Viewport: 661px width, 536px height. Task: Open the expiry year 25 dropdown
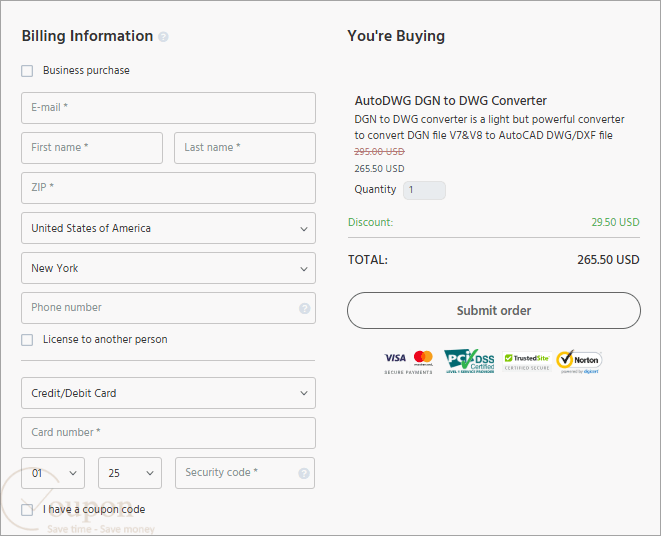coord(130,473)
